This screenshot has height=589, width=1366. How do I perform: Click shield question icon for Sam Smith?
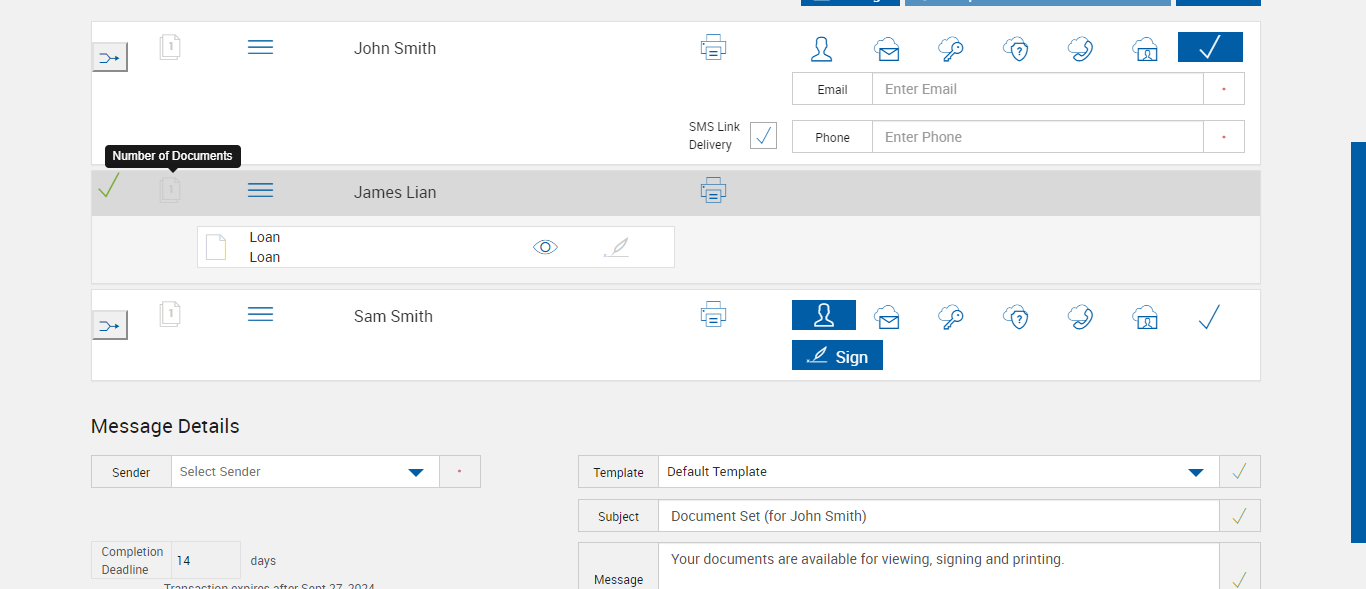[1016, 317]
